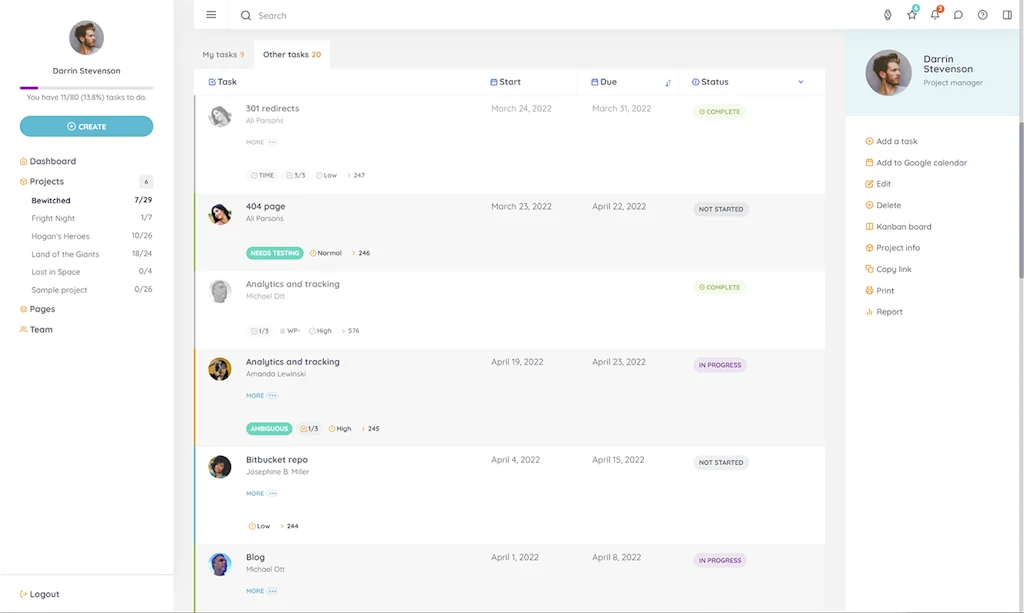This screenshot has height=613, width=1024.
Task: Click the Print action in the right panel
Action: click(884, 290)
